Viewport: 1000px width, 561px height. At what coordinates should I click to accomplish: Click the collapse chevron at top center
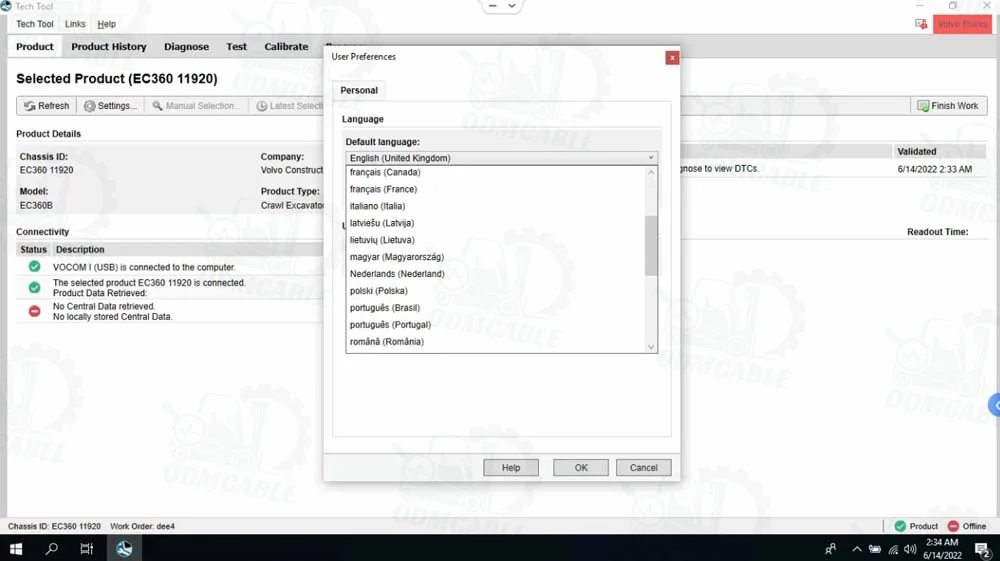[x=511, y=6]
